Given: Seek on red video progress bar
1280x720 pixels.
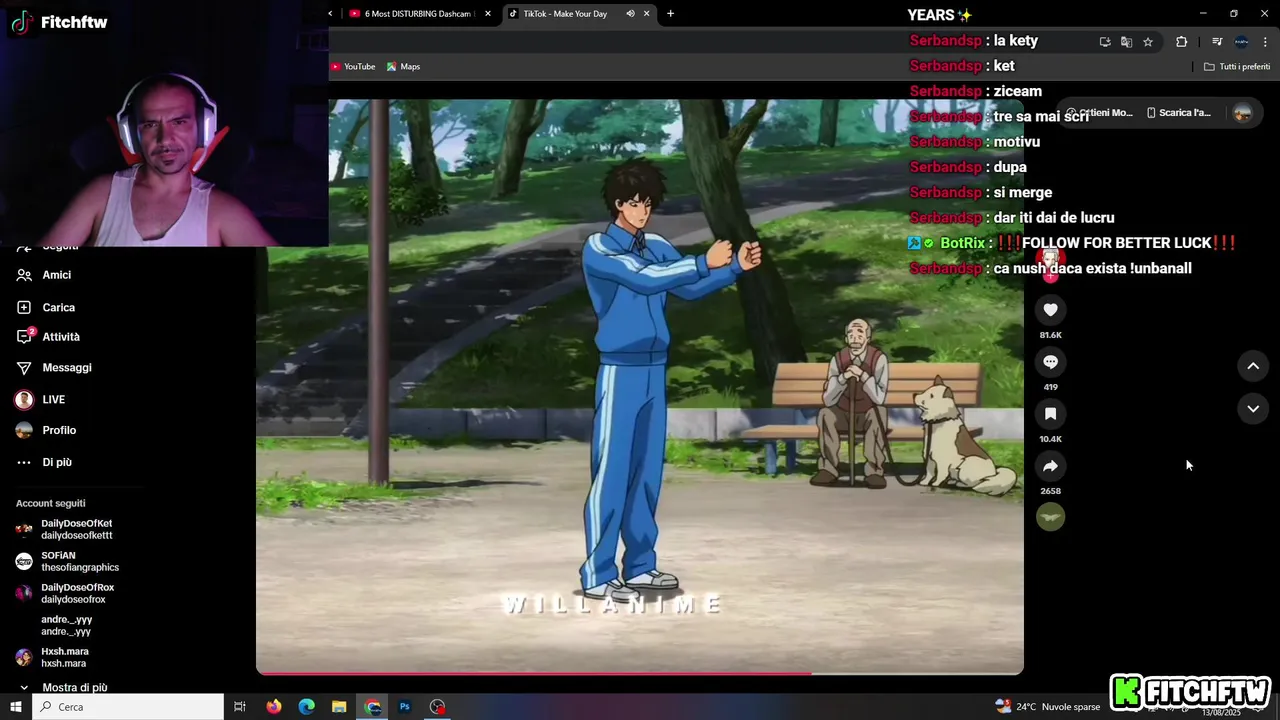Looking at the screenshot, I should point(640,673).
